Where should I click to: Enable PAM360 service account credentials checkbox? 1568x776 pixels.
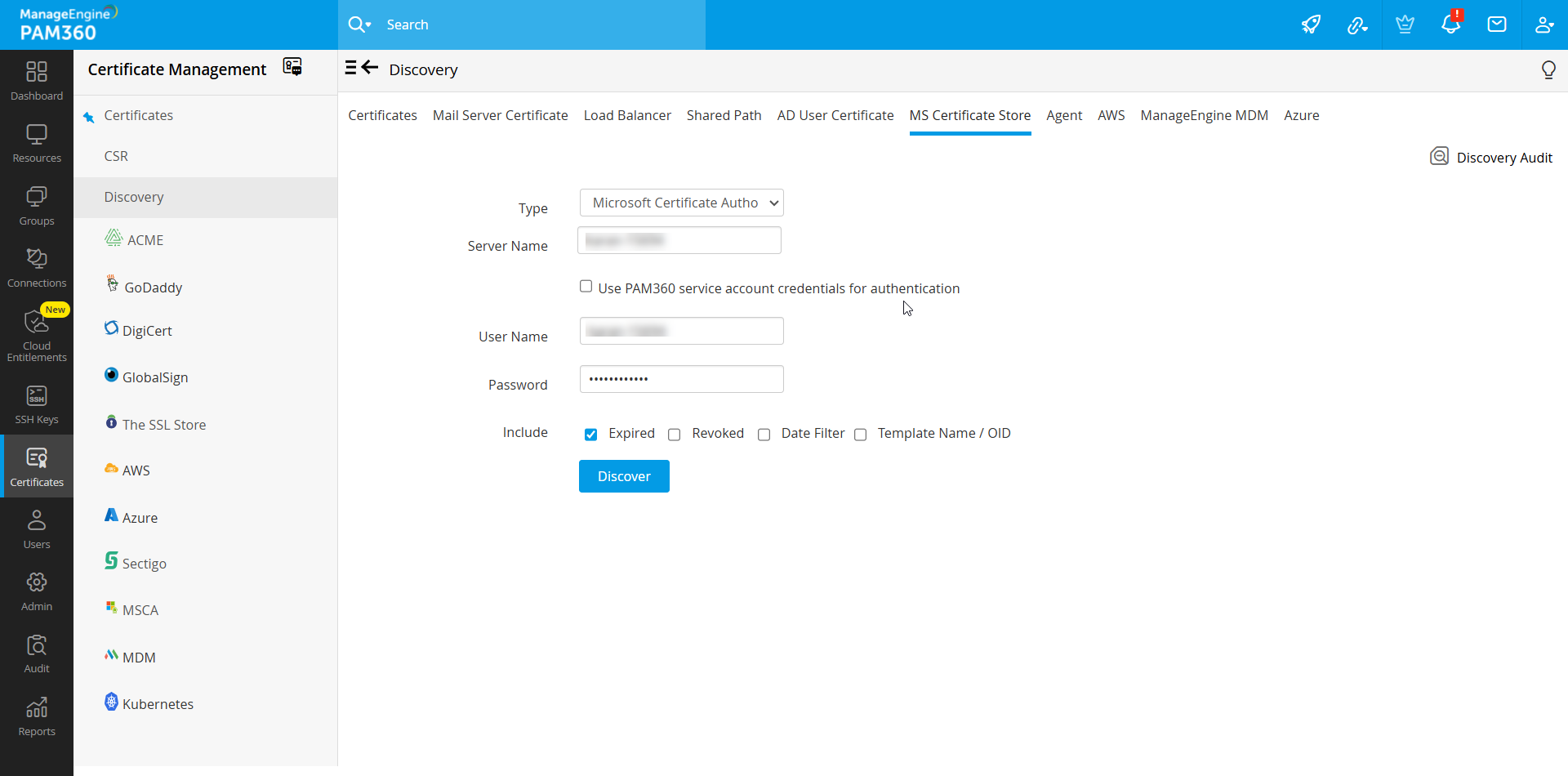pos(586,287)
